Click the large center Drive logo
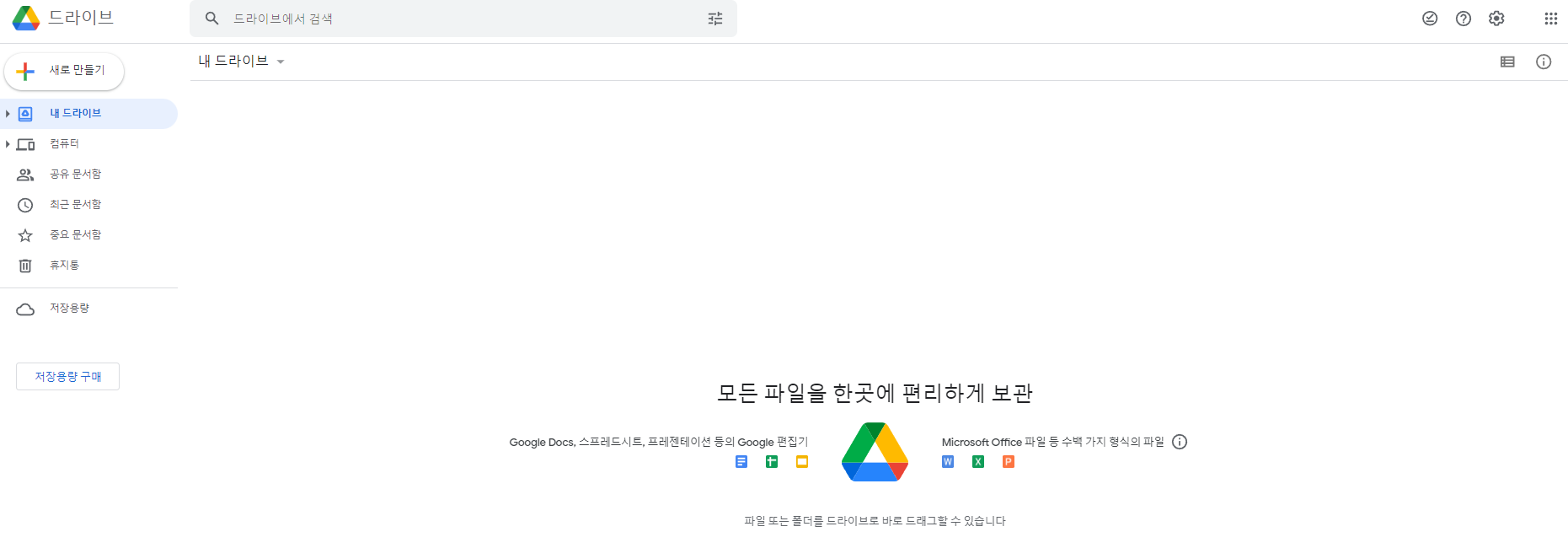1568x548 pixels. 875,452
